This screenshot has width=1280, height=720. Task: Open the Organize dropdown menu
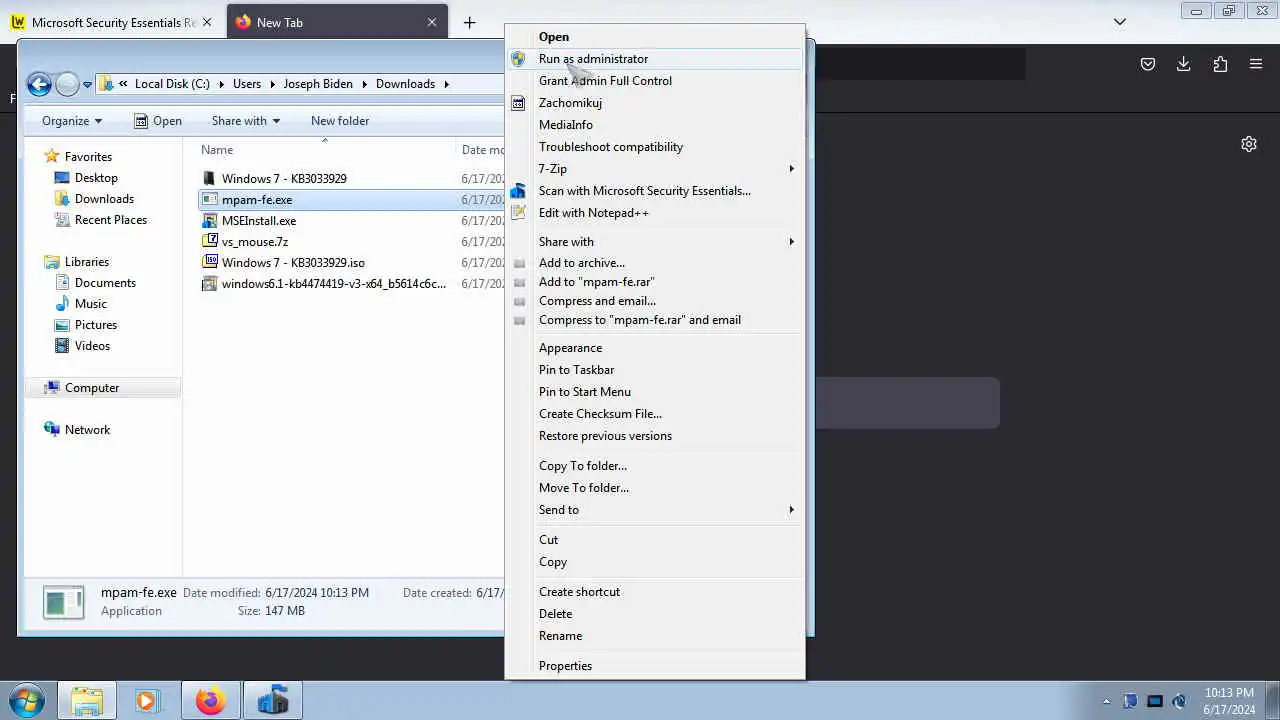72,121
